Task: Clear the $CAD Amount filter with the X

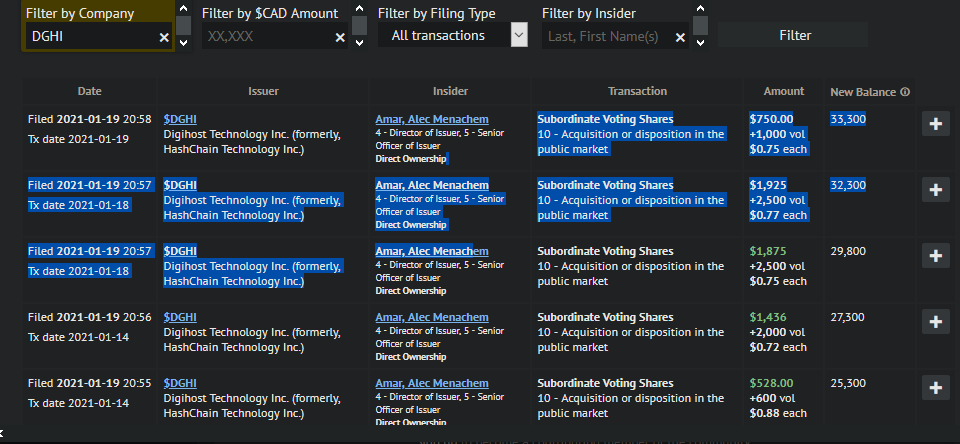Action: click(340, 37)
